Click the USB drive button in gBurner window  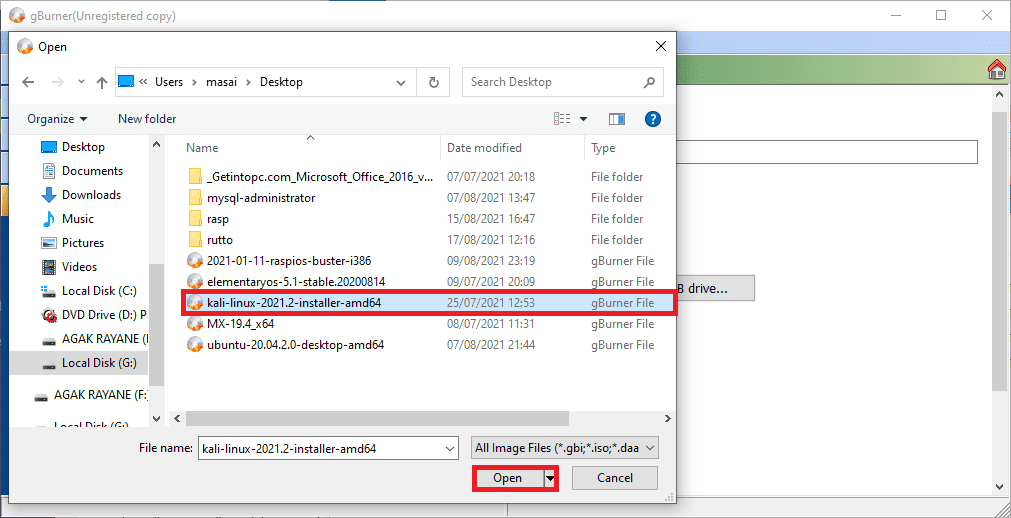pos(714,288)
